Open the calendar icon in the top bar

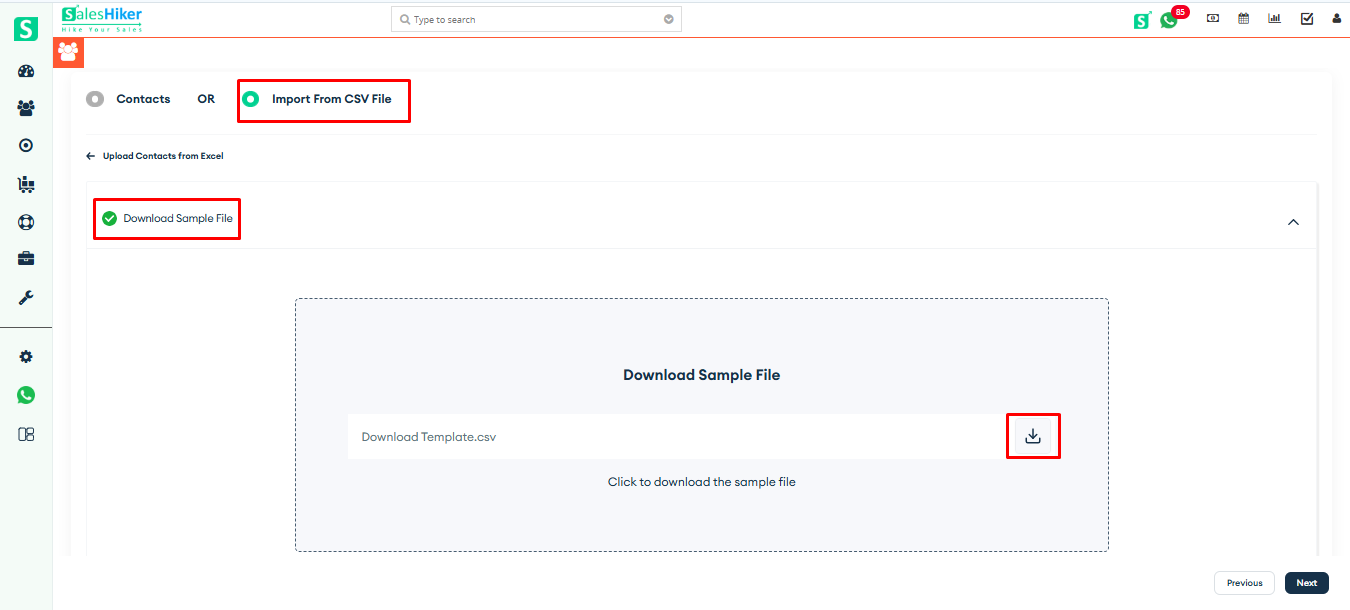[1243, 18]
